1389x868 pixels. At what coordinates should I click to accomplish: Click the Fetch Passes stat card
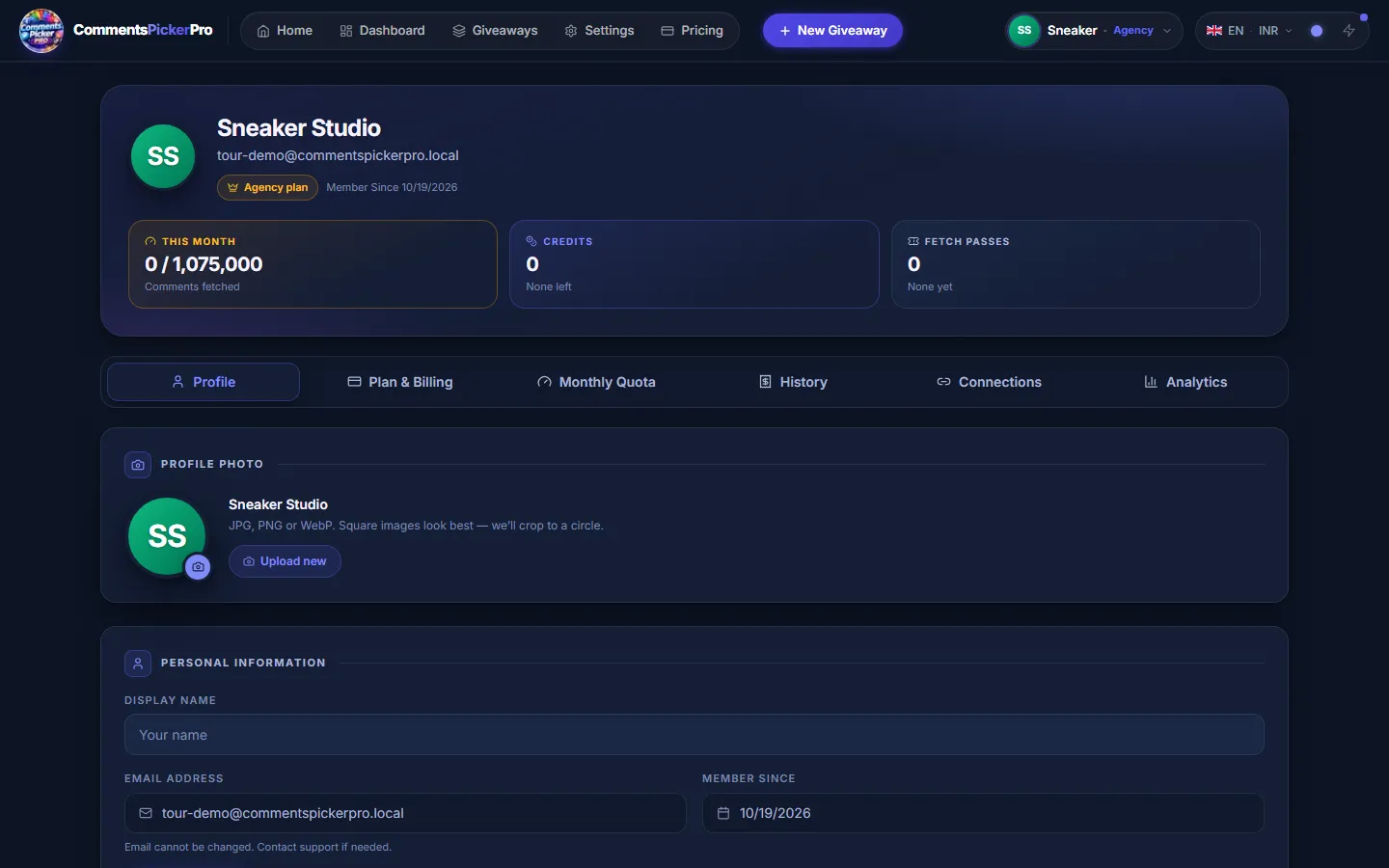(x=1076, y=264)
